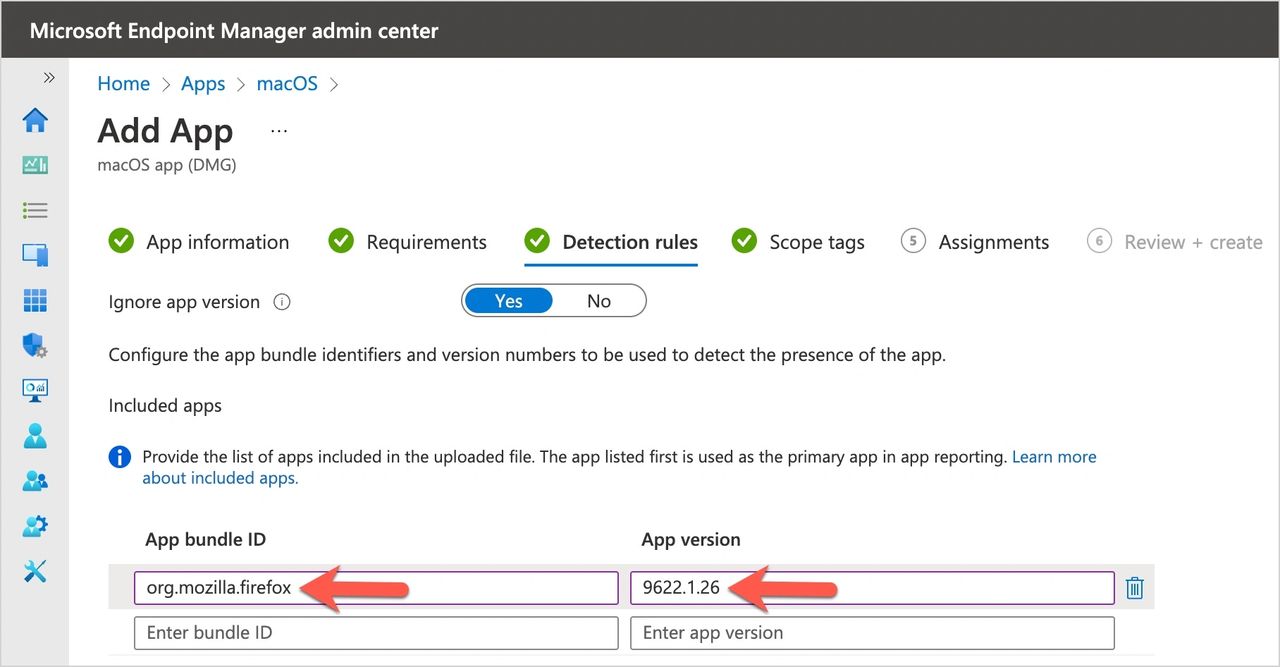The image size is (1280, 667).
Task: Set Ignore app version to Yes
Action: click(508, 301)
